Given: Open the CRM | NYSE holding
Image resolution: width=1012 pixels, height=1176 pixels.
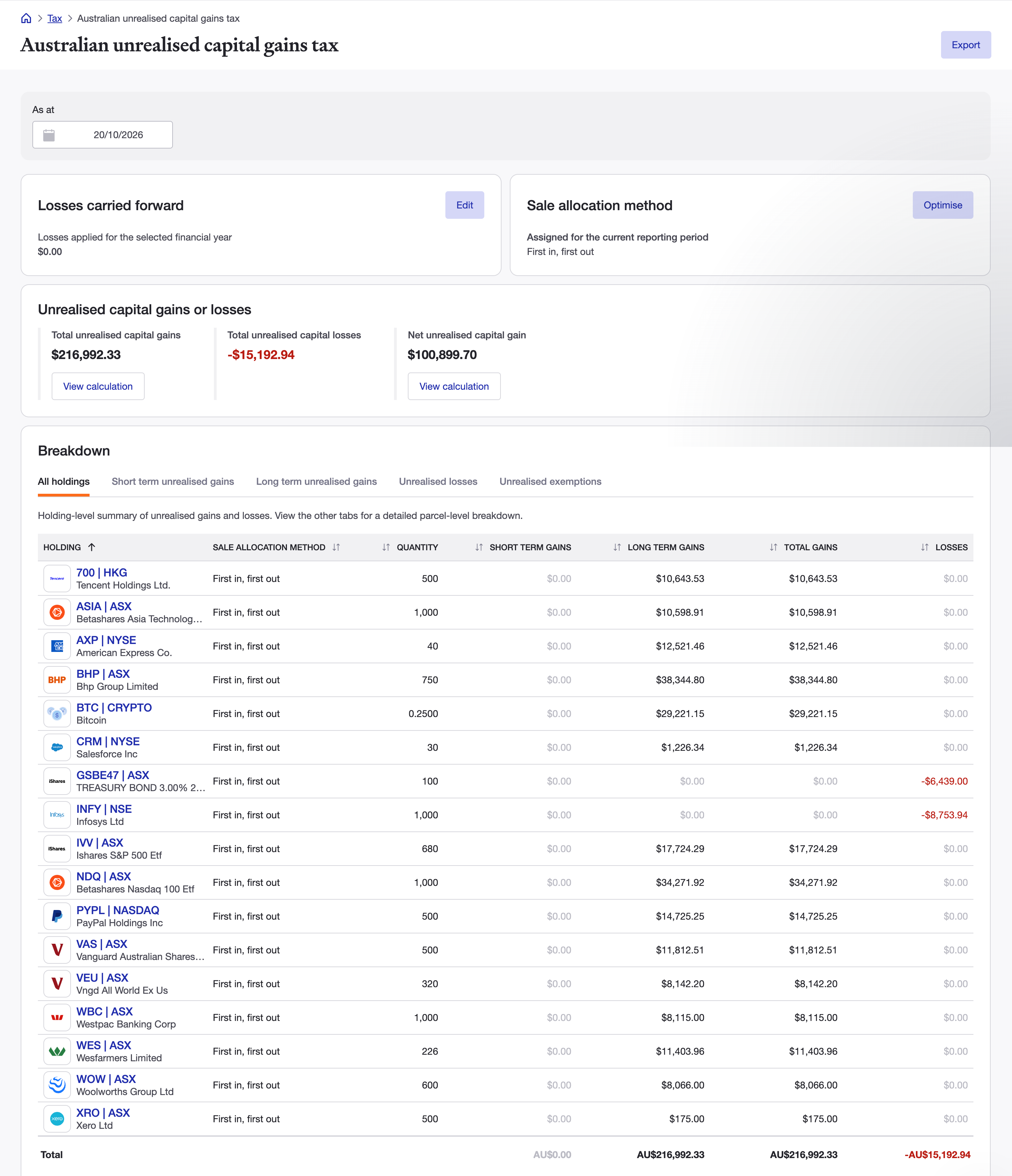Looking at the screenshot, I should (108, 741).
